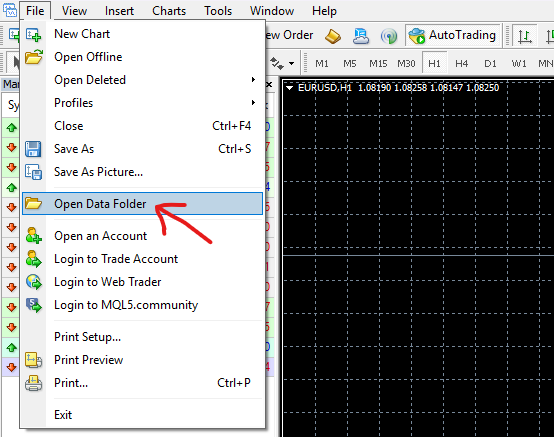Screen dimensions: 554x437
Task: Switch timeframe to M15
Action: pyautogui.click(x=378, y=64)
